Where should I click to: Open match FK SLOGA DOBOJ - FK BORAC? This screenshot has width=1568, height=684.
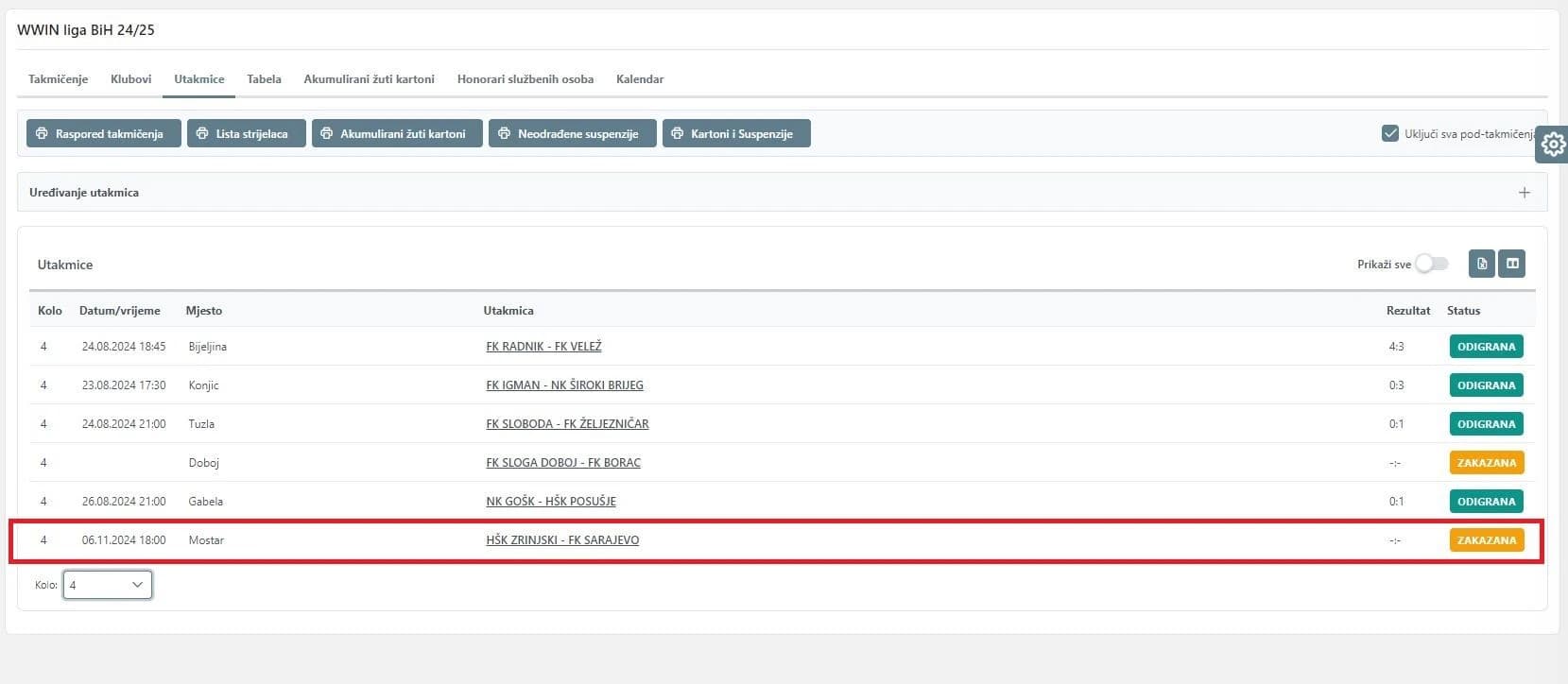click(x=563, y=463)
